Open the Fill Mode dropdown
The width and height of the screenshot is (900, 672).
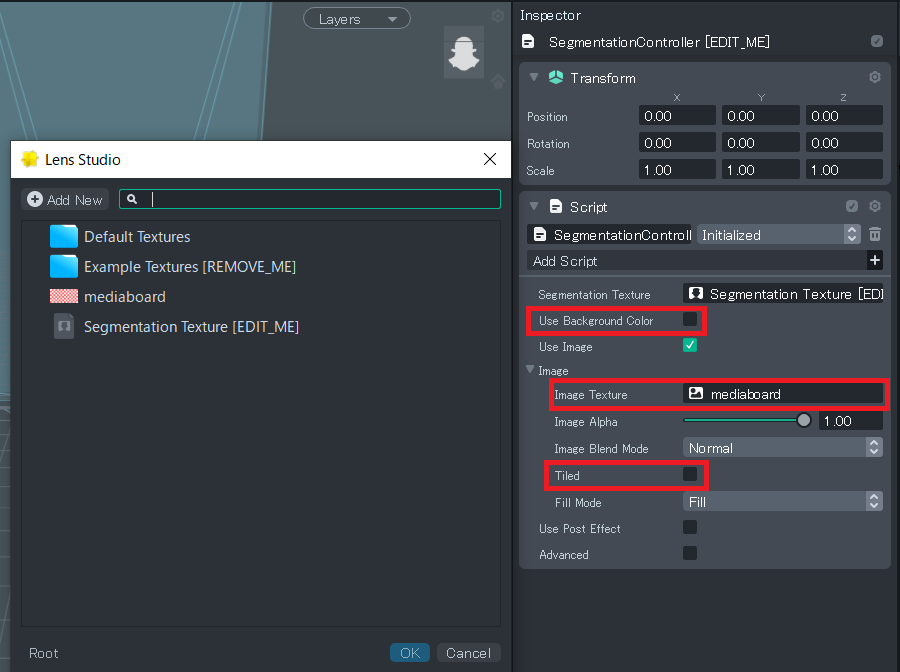pos(782,502)
